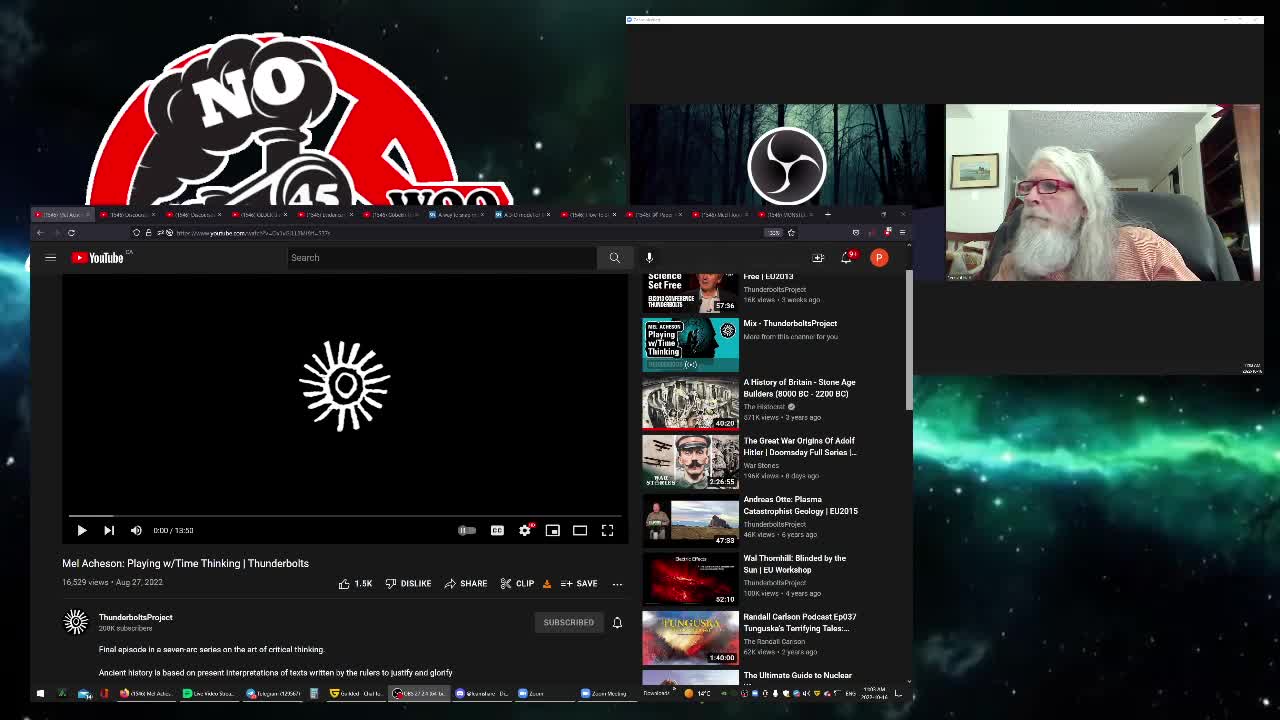
Task: Enable miniplayer mode
Action: (552, 530)
